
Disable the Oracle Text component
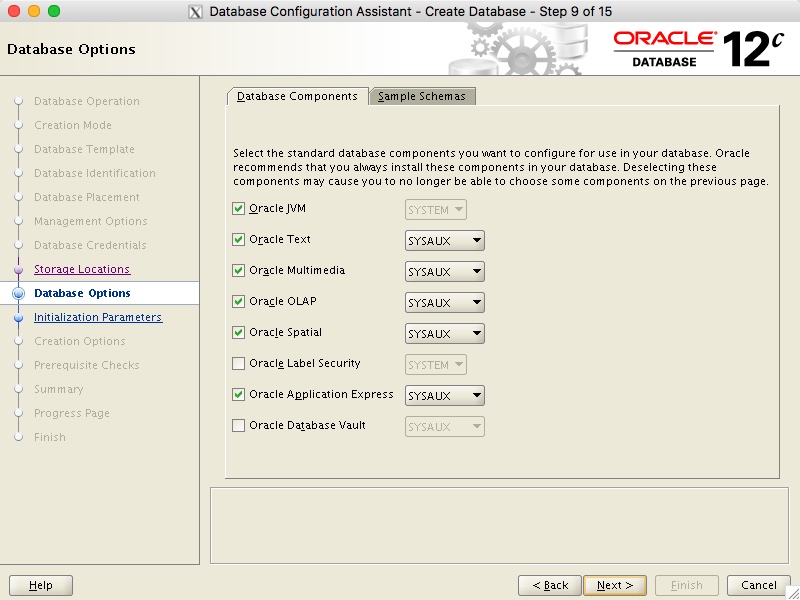point(239,240)
